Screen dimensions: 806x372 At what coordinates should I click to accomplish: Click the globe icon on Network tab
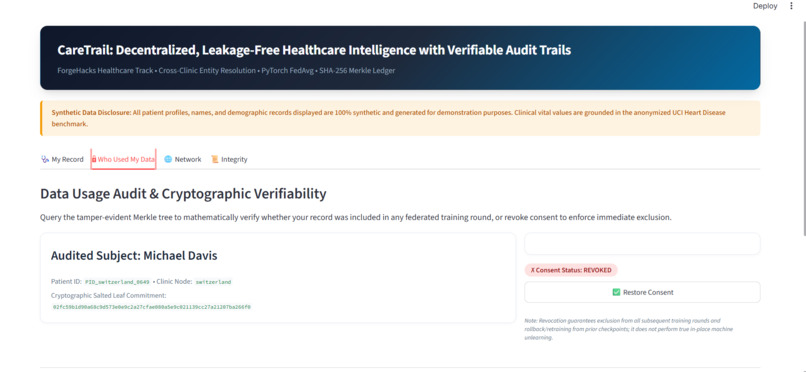168,159
